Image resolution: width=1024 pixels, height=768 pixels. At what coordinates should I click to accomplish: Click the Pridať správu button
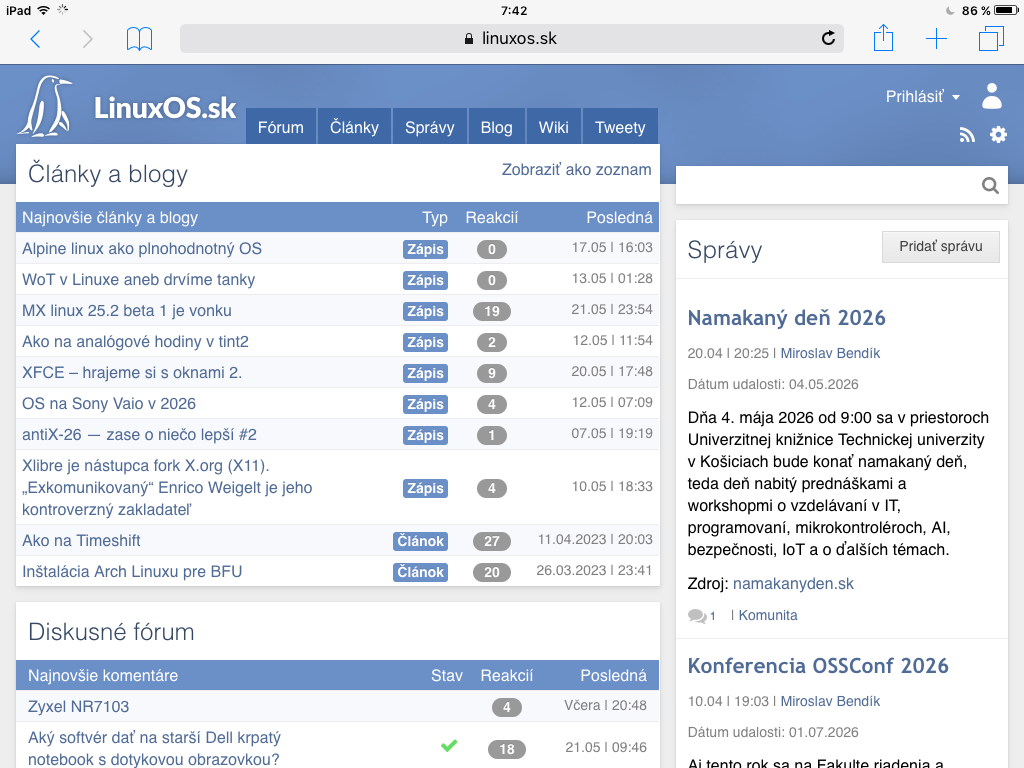pos(940,247)
